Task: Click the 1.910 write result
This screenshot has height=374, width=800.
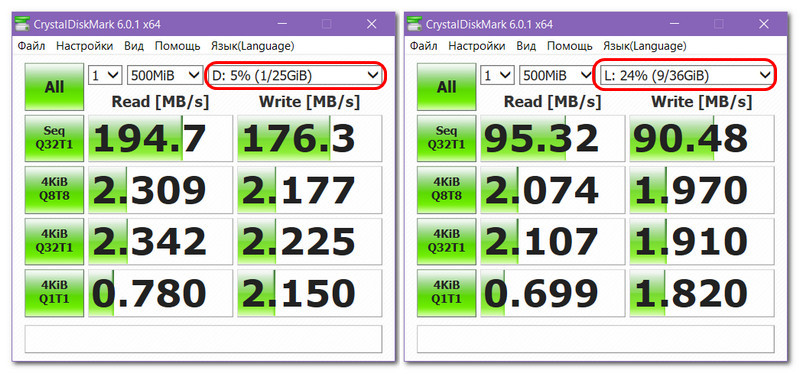Action: 702,241
